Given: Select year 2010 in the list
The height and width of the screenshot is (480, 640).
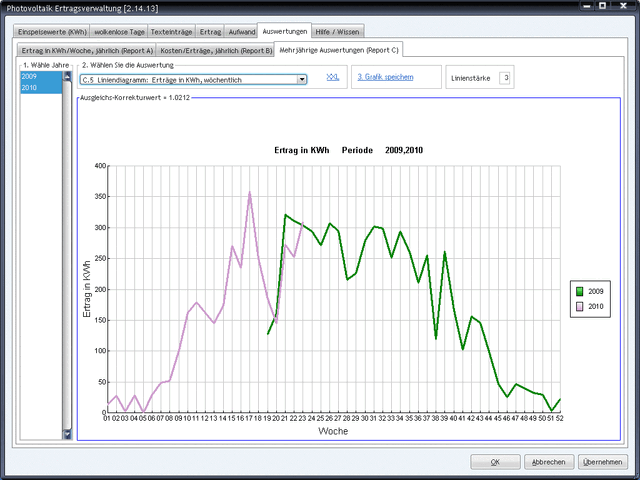Looking at the screenshot, I should [x=41, y=88].
